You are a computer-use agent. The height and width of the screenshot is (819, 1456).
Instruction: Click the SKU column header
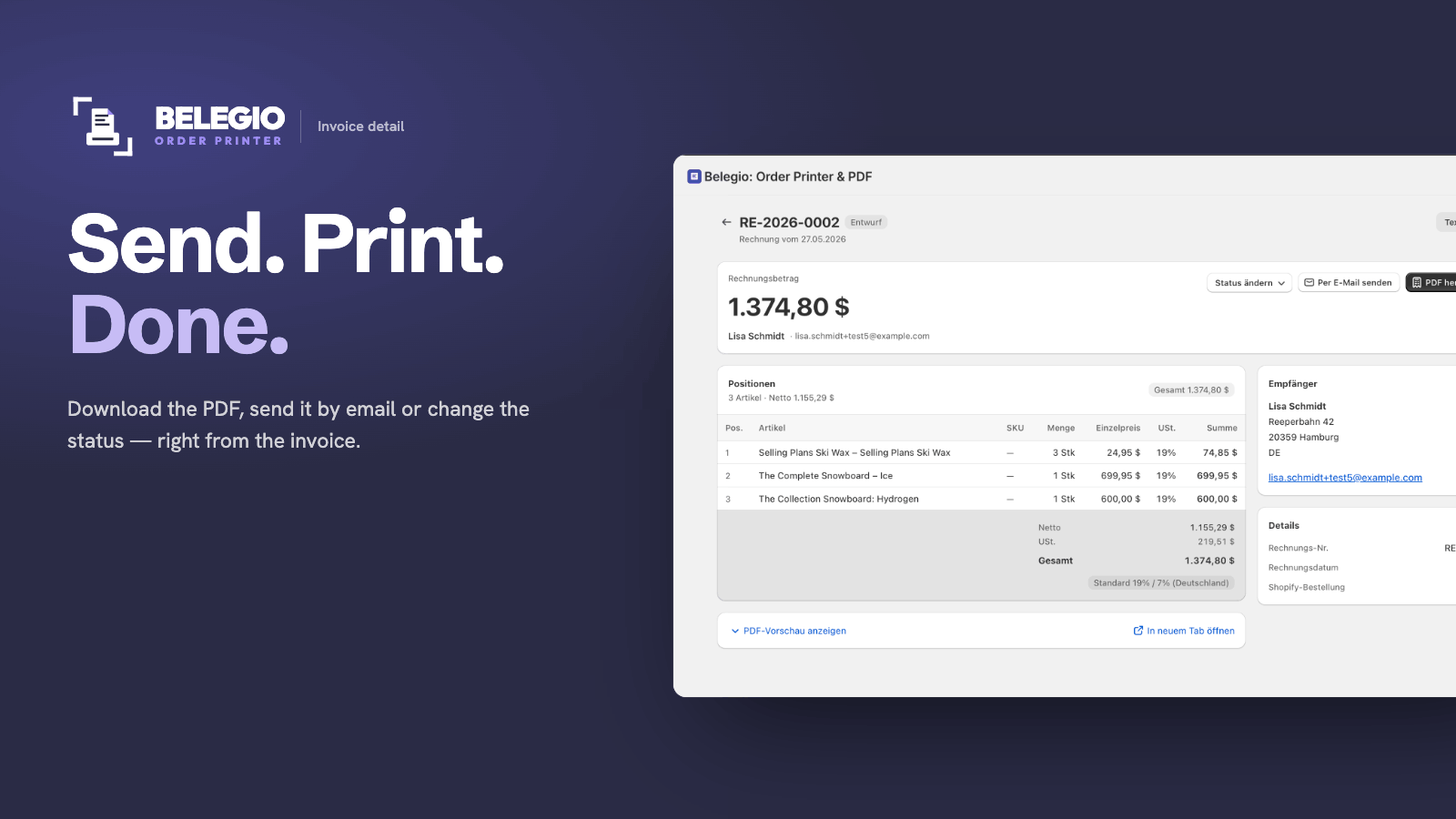(x=1015, y=428)
